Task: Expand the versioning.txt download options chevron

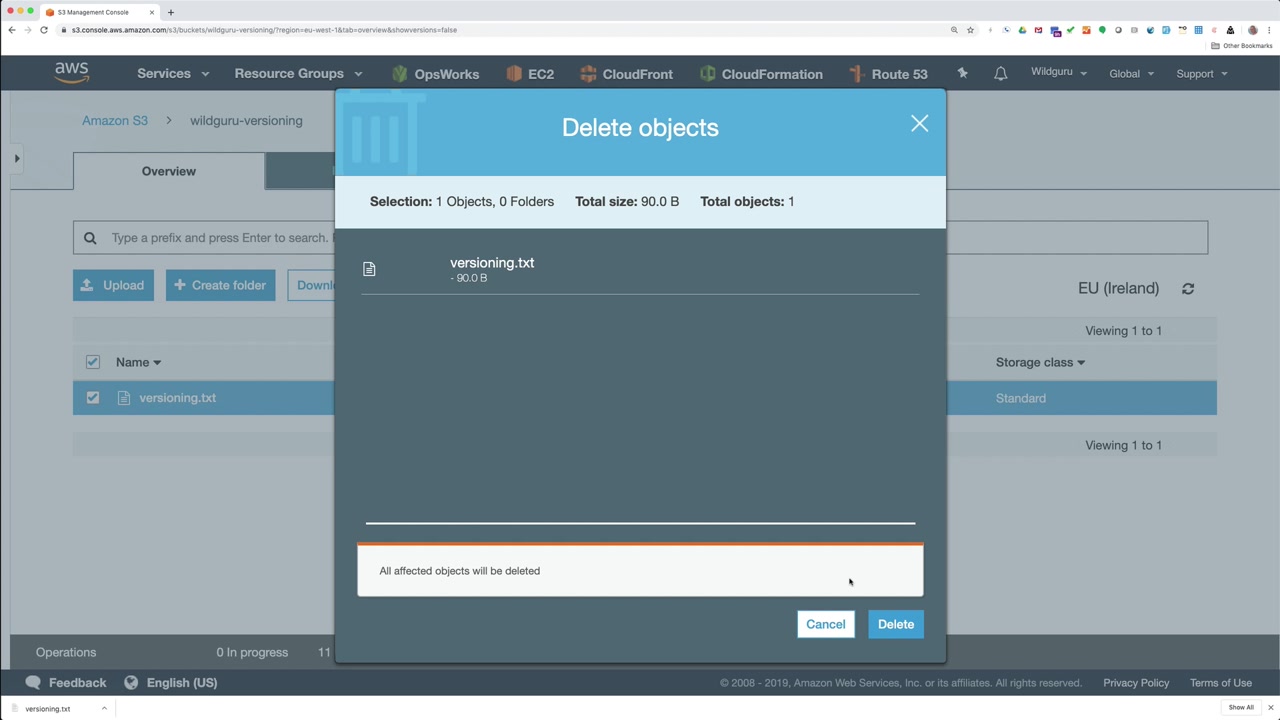Action: [x=104, y=709]
